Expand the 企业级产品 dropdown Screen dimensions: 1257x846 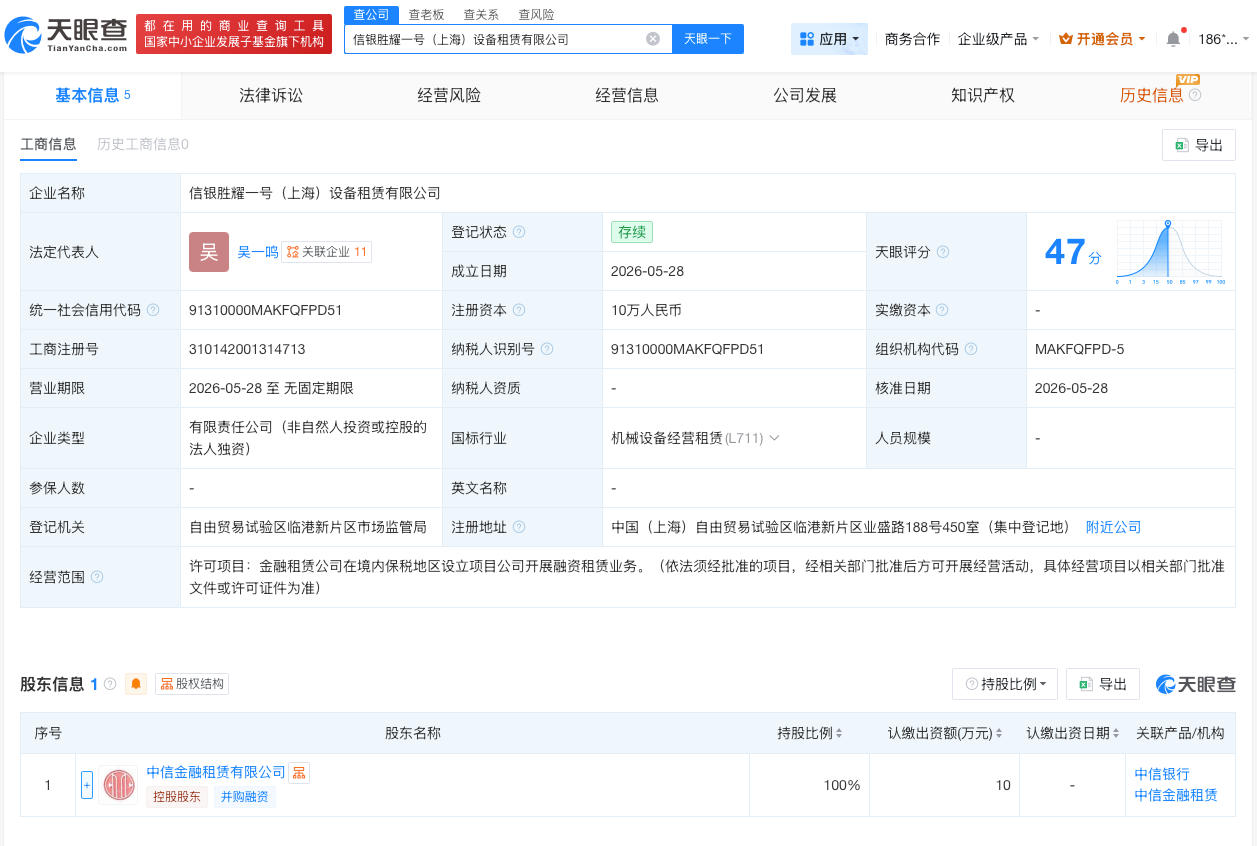click(x=998, y=39)
